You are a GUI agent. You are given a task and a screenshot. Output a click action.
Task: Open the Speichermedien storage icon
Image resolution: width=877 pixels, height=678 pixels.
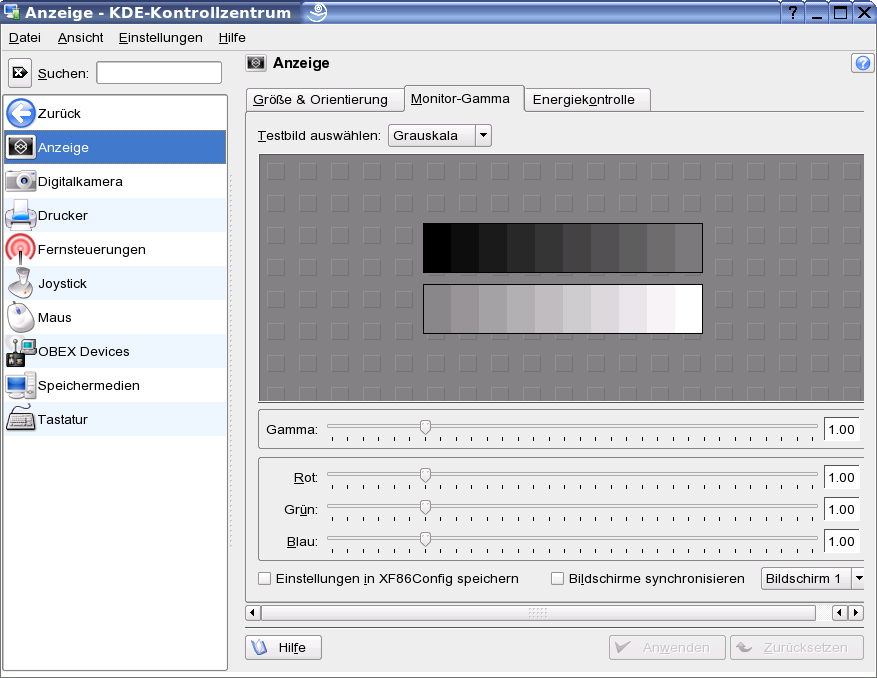[21, 385]
